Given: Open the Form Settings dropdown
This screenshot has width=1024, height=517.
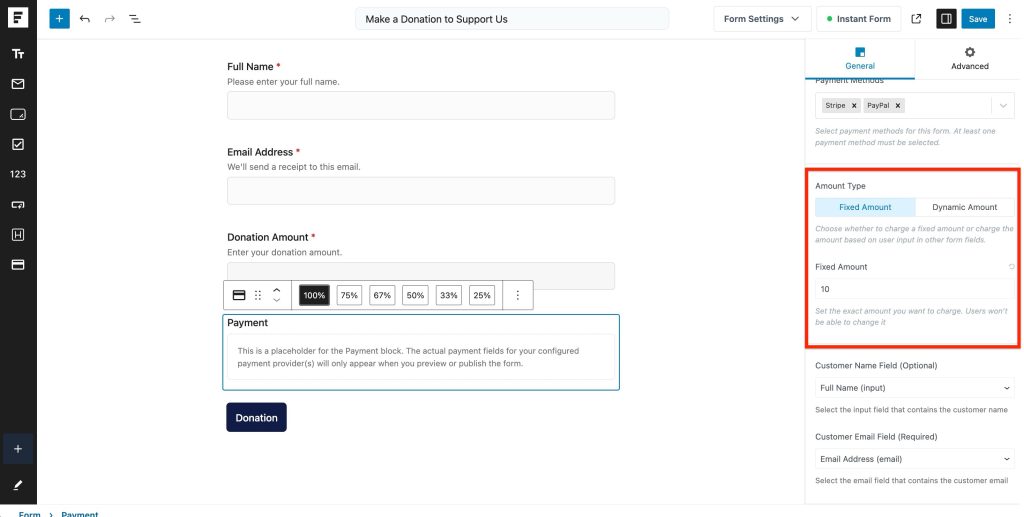Looking at the screenshot, I should (x=761, y=19).
